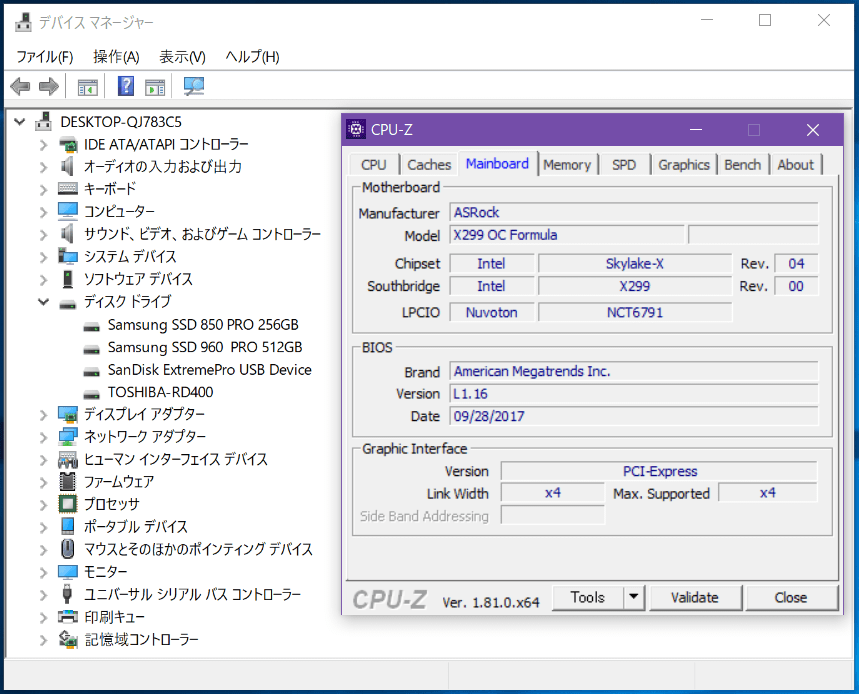Click the BIOS Version field L1.16
The height and width of the screenshot is (694, 859).
click(634, 394)
